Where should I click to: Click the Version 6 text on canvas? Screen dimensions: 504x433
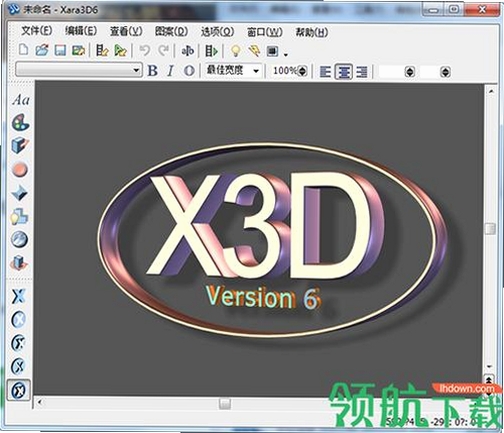coord(263,298)
